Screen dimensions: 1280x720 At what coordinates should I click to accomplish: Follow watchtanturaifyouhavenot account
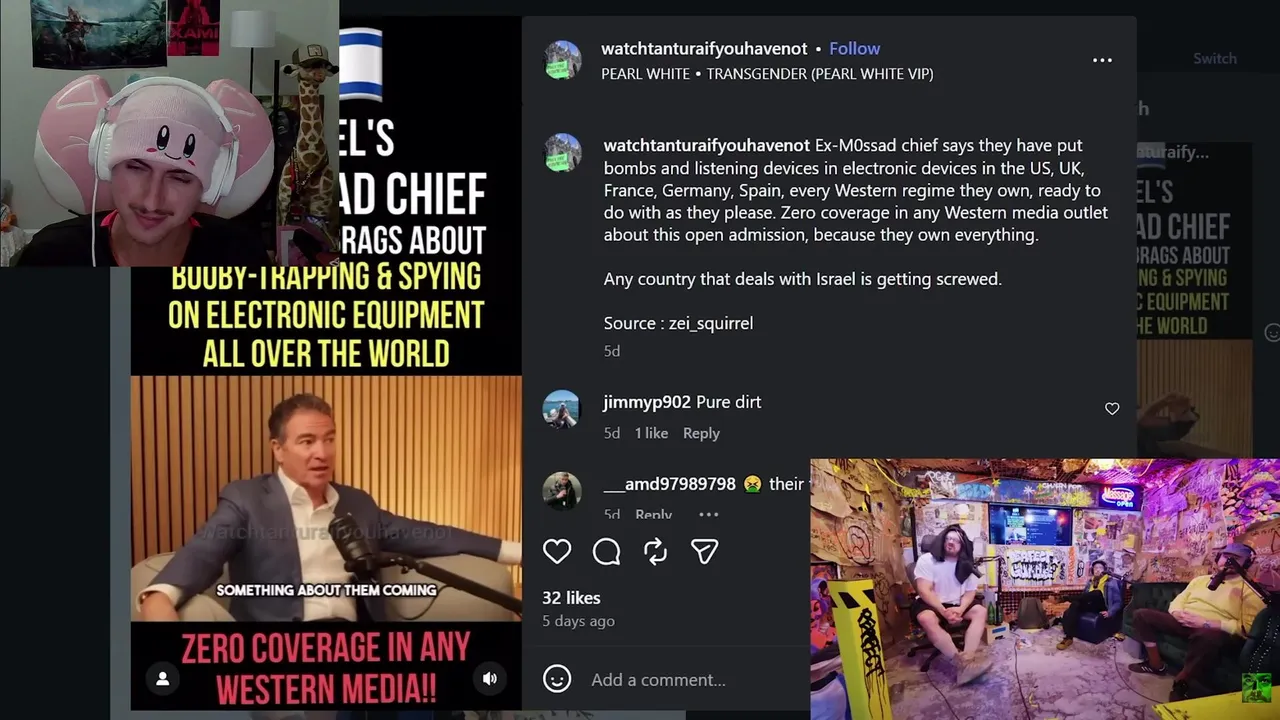tap(854, 48)
